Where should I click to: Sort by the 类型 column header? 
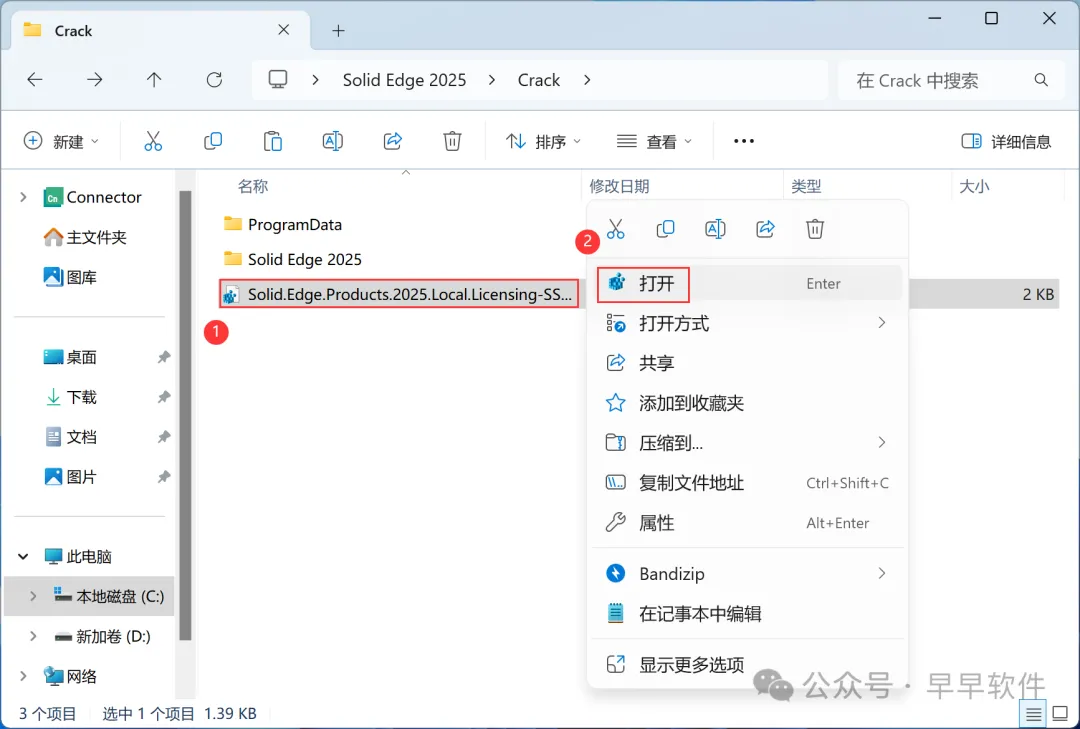tap(807, 186)
